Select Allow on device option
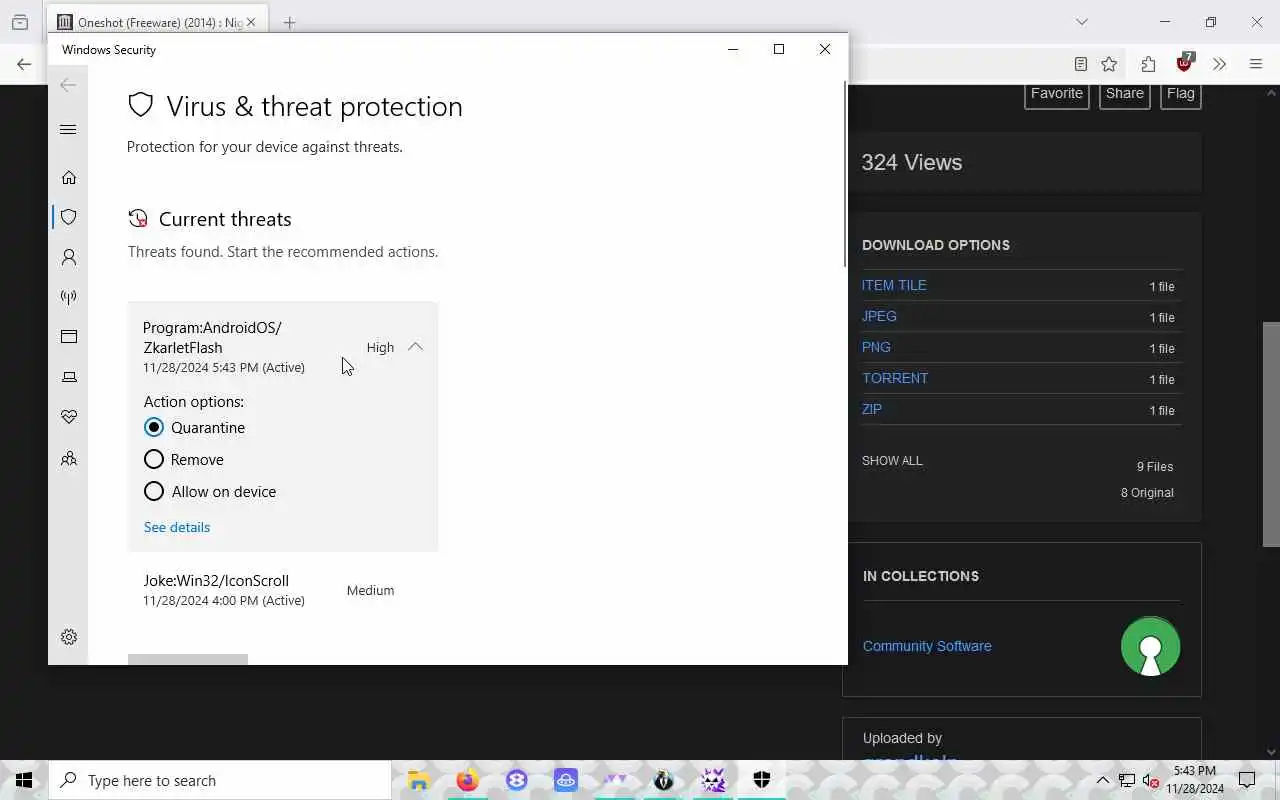The height and width of the screenshot is (800, 1280). pyautogui.click(x=210, y=491)
